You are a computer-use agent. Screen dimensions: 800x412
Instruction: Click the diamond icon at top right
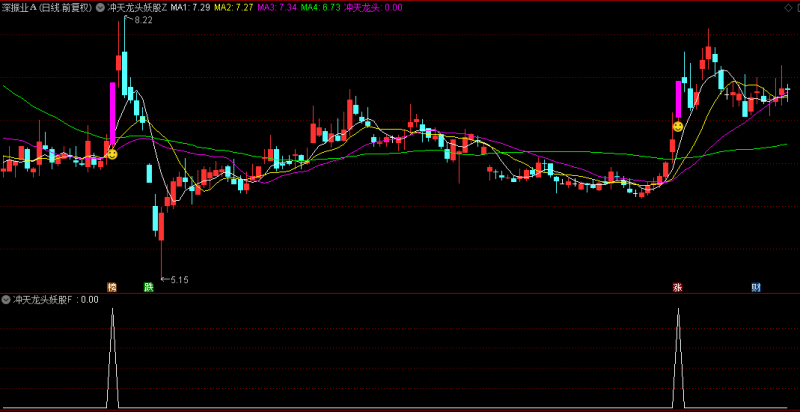pos(786,8)
